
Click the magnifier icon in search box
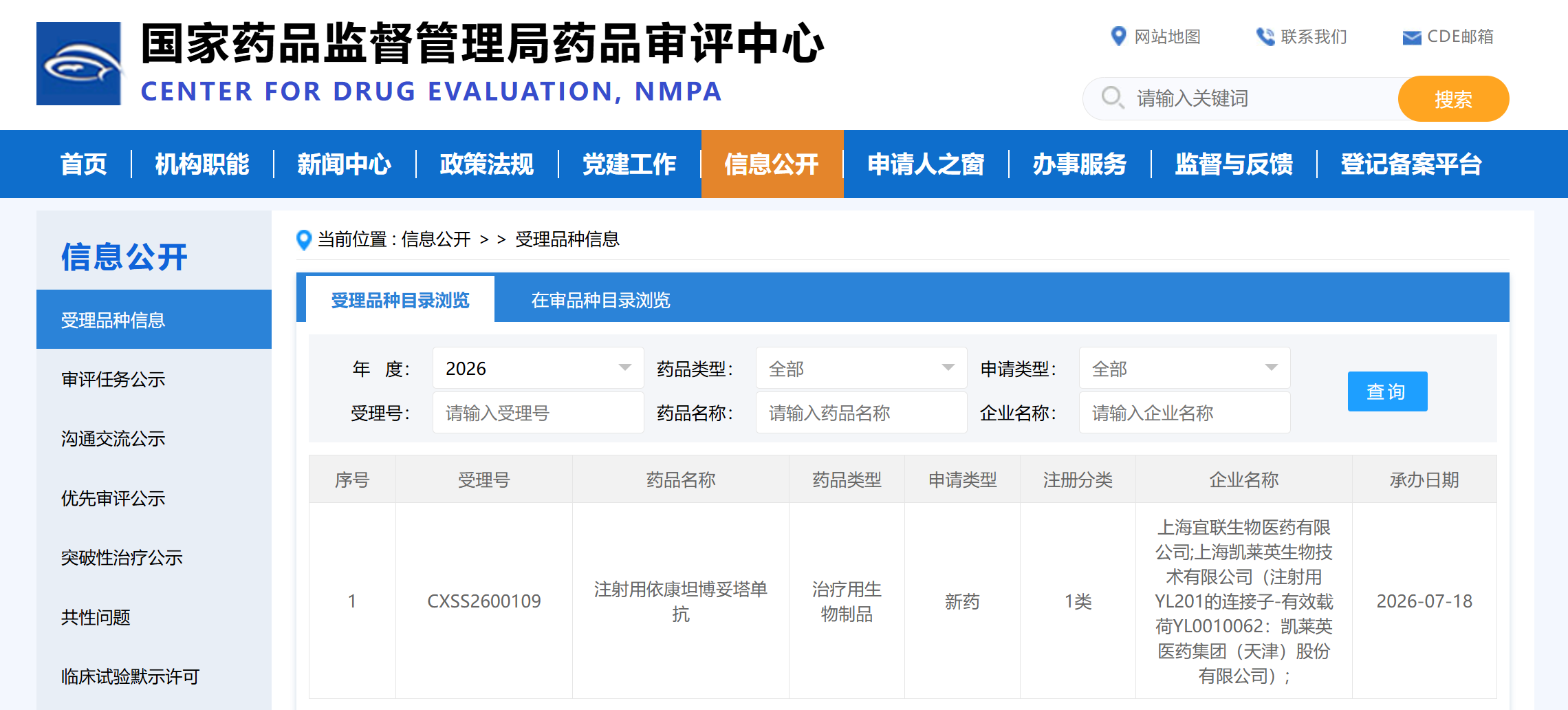(1112, 98)
